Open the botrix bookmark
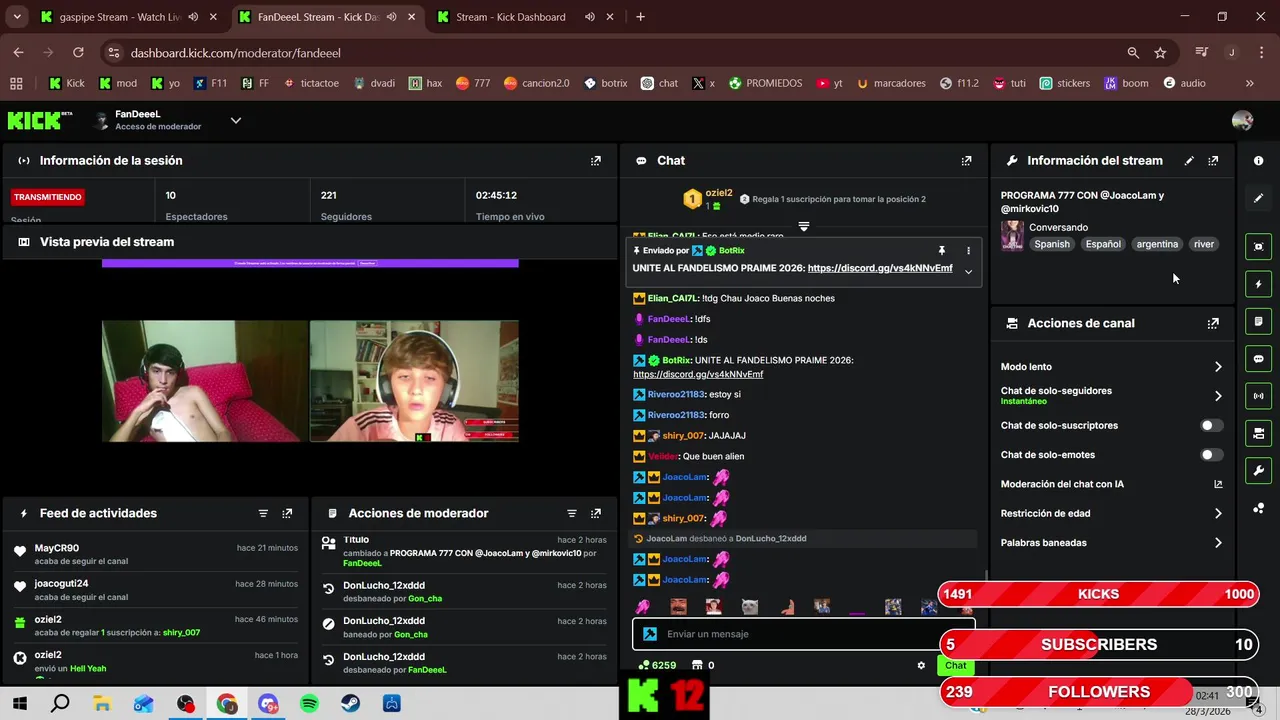Screen dimensions: 1280x720 [x=605, y=83]
